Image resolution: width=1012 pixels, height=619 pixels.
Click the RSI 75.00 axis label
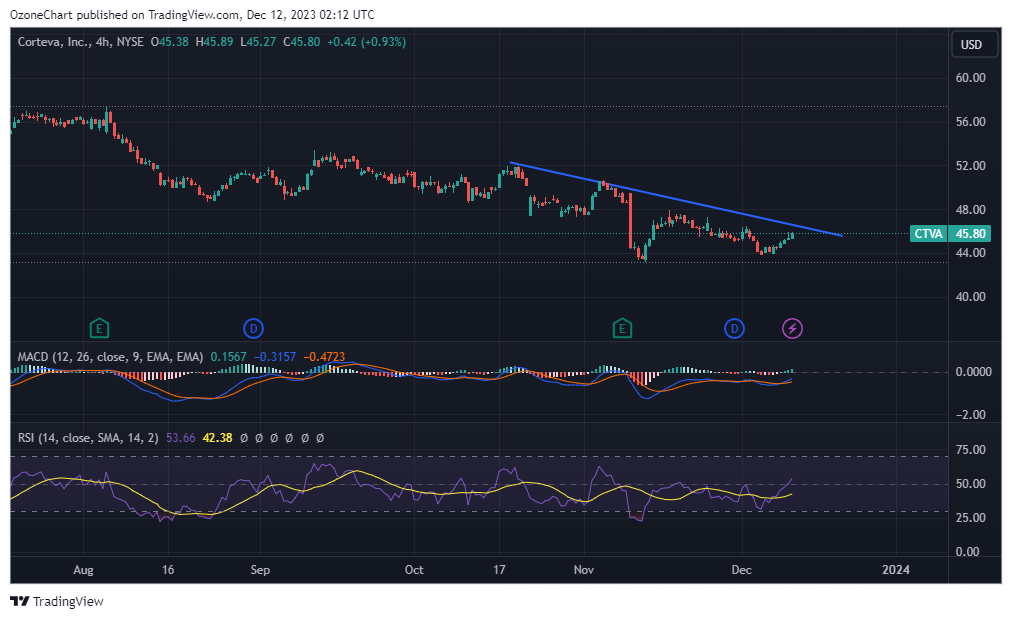[x=971, y=450]
